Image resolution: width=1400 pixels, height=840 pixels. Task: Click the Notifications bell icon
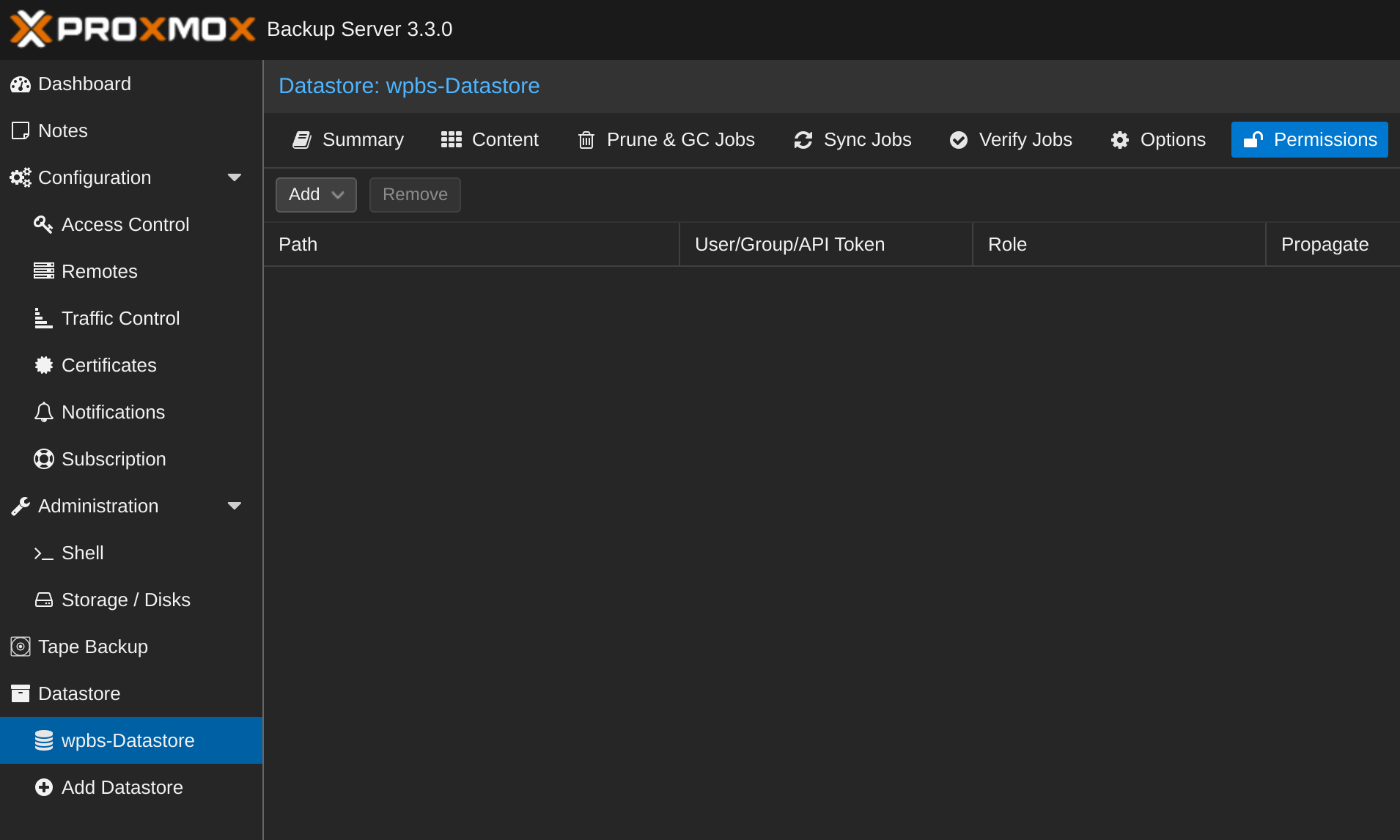[x=44, y=412]
